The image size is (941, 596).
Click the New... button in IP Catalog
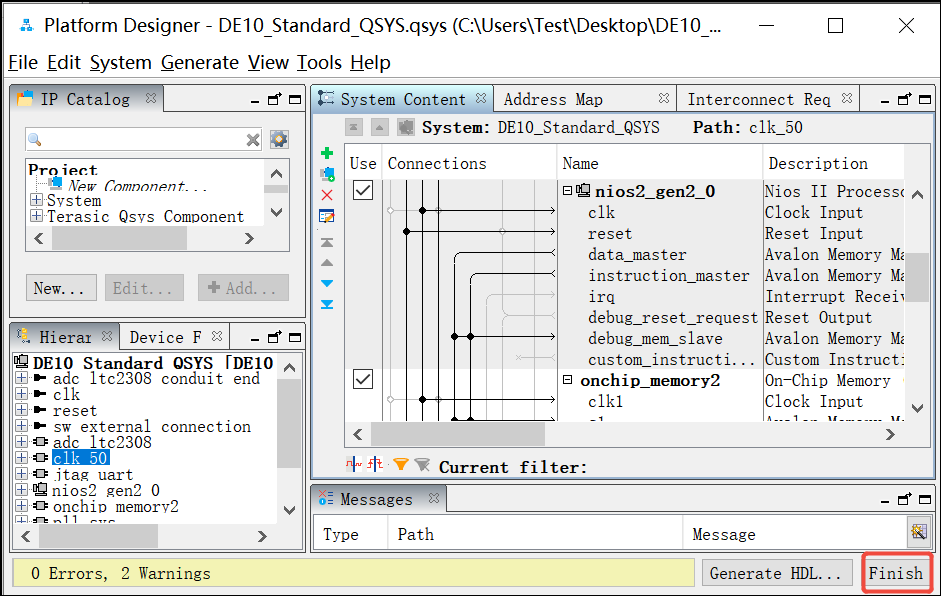(61, 287)
